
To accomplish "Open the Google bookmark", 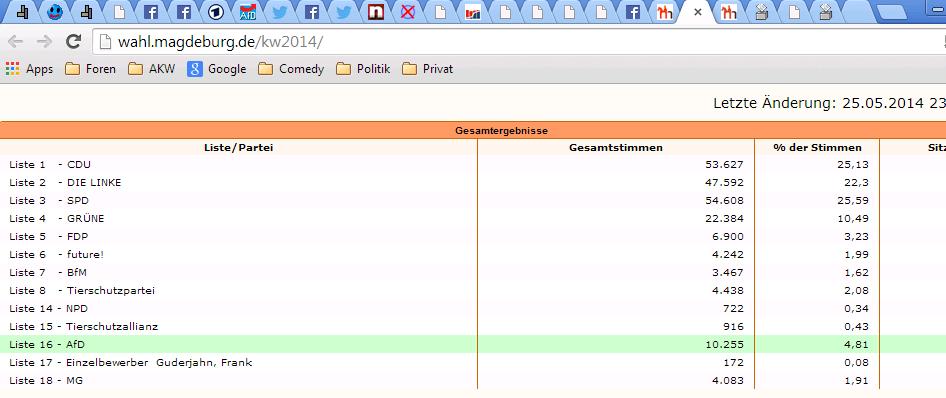I will click(x=217, y=69).
